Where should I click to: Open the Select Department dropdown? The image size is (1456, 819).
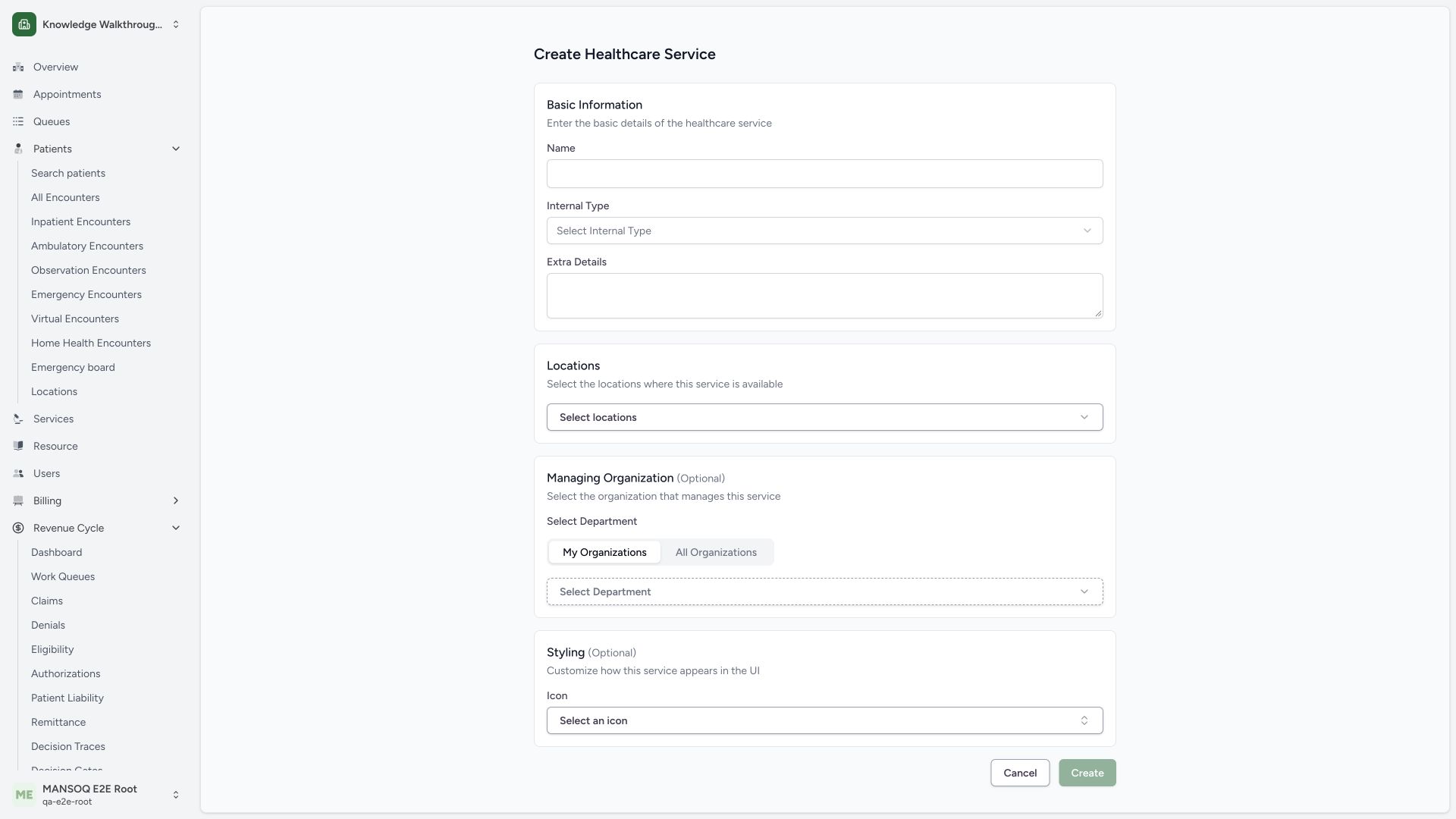pyautogui.click(x=824, y=591)
